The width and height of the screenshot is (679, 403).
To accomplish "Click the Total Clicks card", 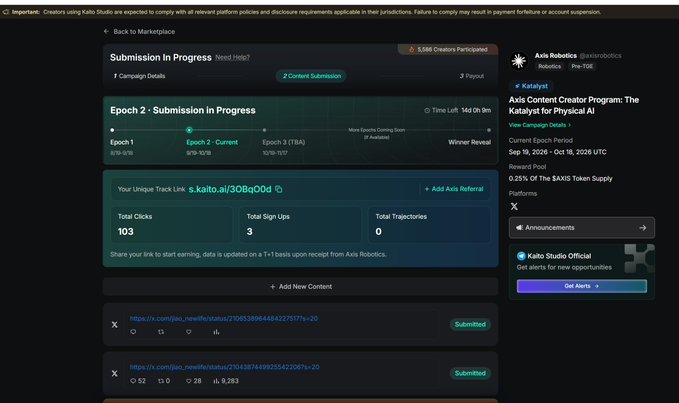I will click(x=172, y=225).
